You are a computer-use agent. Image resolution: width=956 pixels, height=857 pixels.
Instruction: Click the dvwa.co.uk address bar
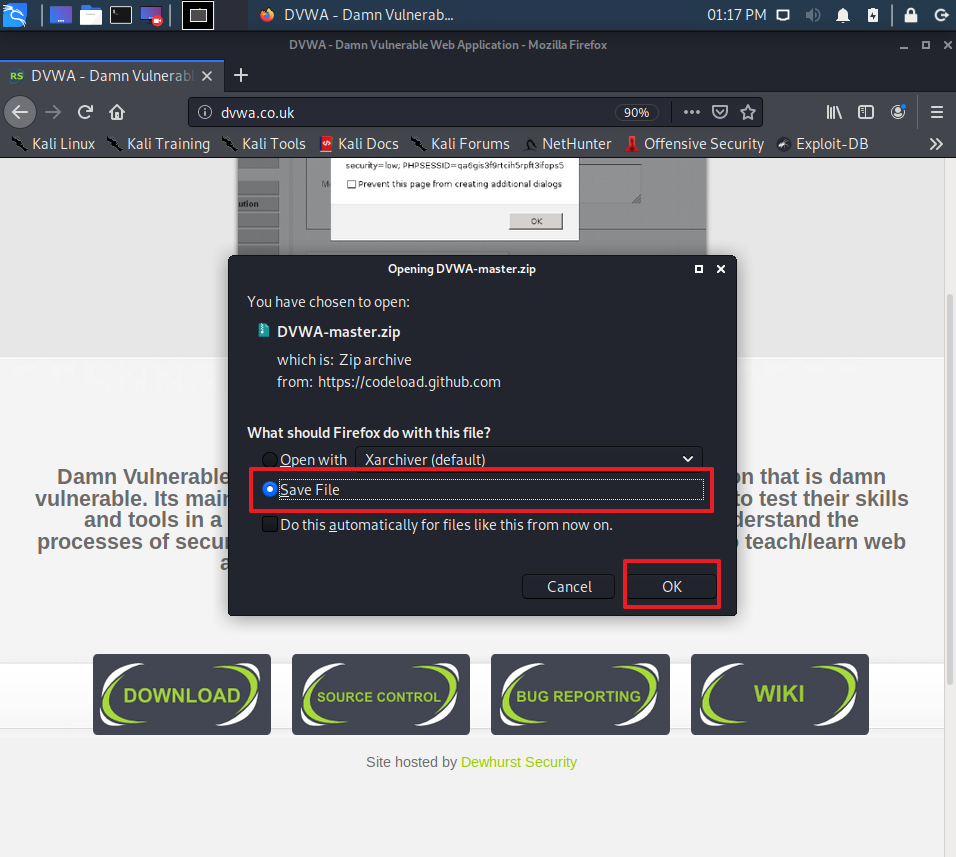[x=415, y=112]
